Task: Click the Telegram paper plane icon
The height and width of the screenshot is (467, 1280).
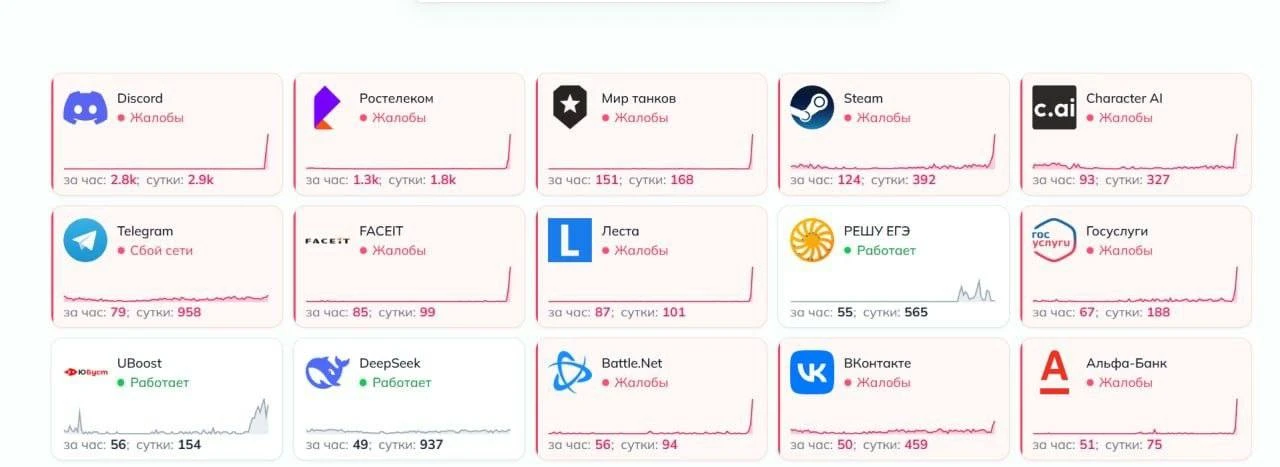Action: tap(85, 240)
